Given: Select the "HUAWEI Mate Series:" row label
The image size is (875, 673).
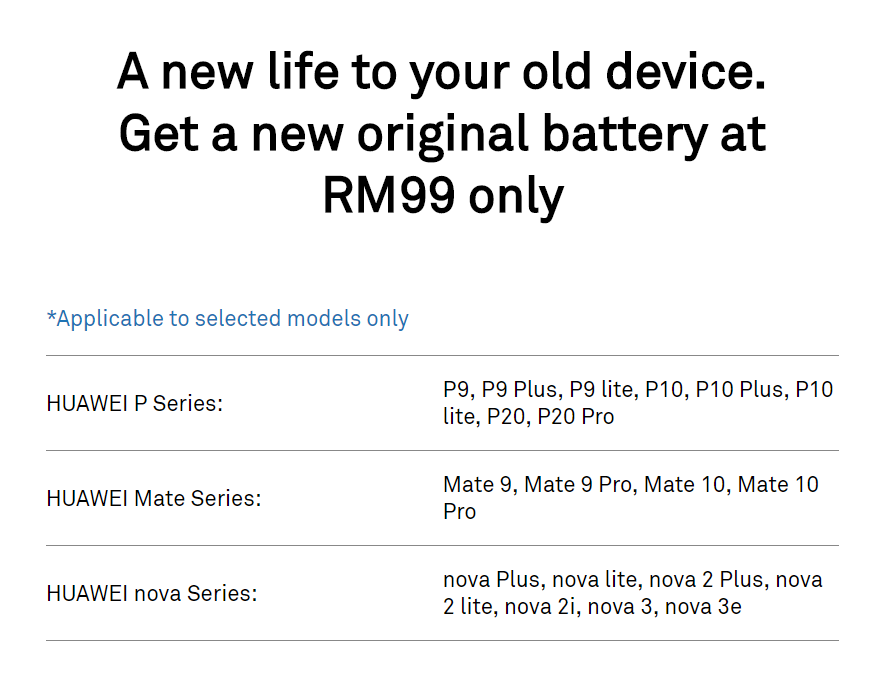Looking at the screenshot, I should (153, 498).
